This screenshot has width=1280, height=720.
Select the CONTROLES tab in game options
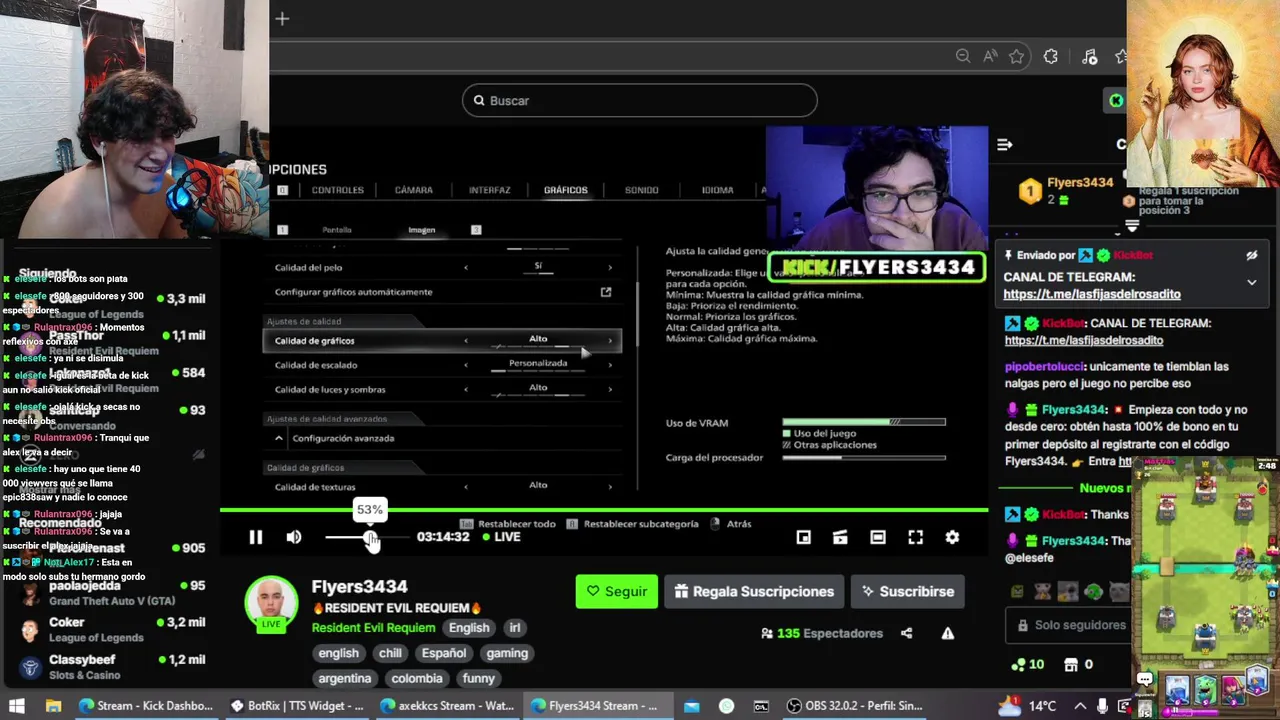(337, 190)
